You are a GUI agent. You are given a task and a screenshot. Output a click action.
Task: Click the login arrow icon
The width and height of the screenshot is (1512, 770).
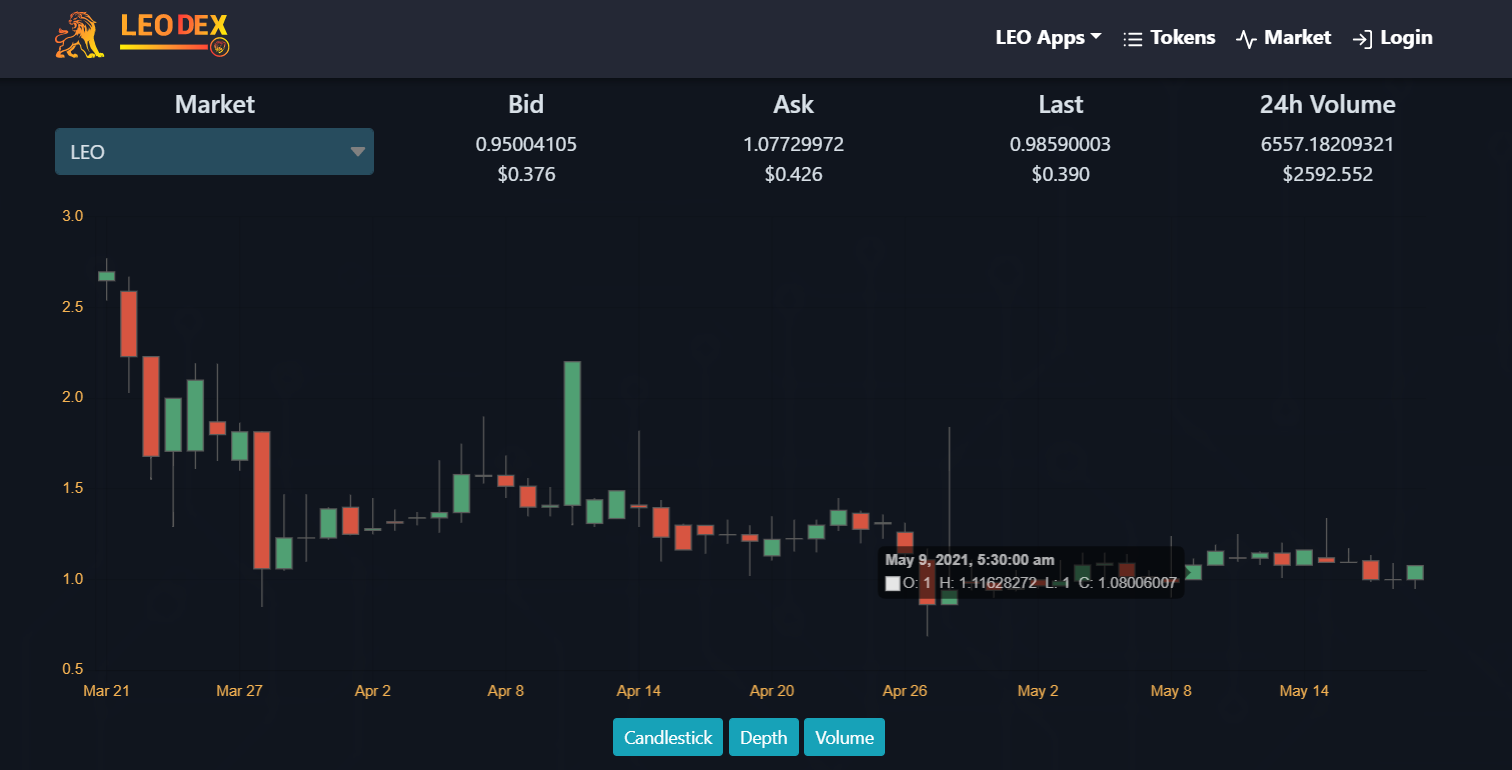[1362, 39]
